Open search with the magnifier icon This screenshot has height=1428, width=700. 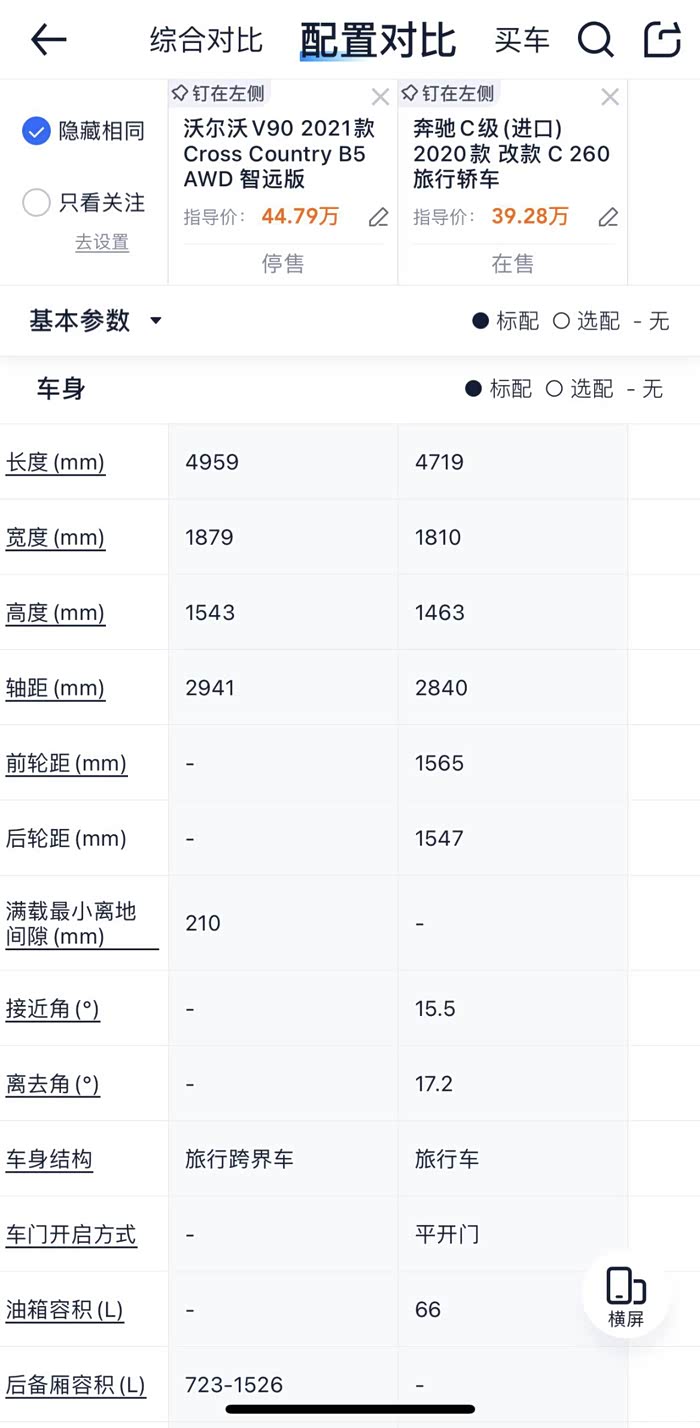[x=595, y=40]
